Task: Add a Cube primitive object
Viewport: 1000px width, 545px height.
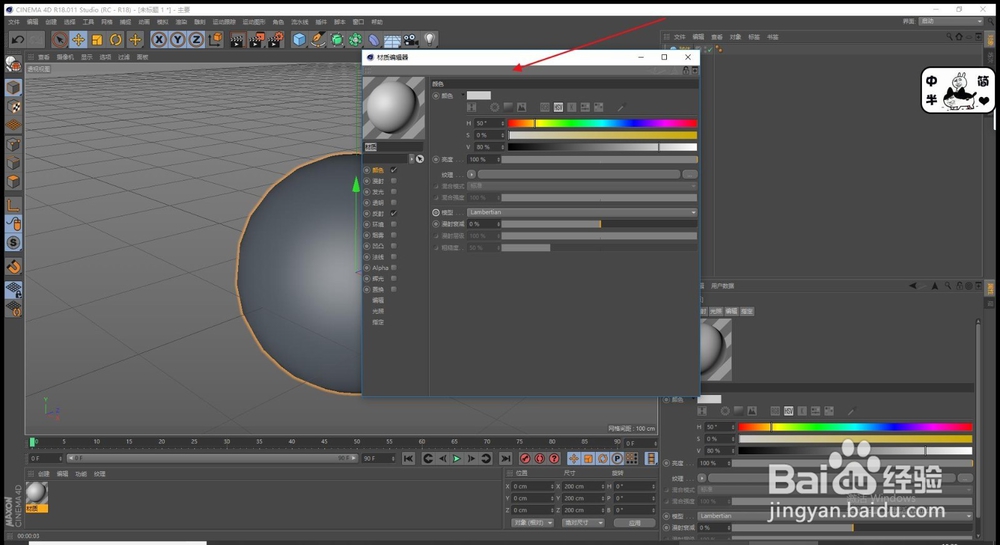Action: point(299,40)
